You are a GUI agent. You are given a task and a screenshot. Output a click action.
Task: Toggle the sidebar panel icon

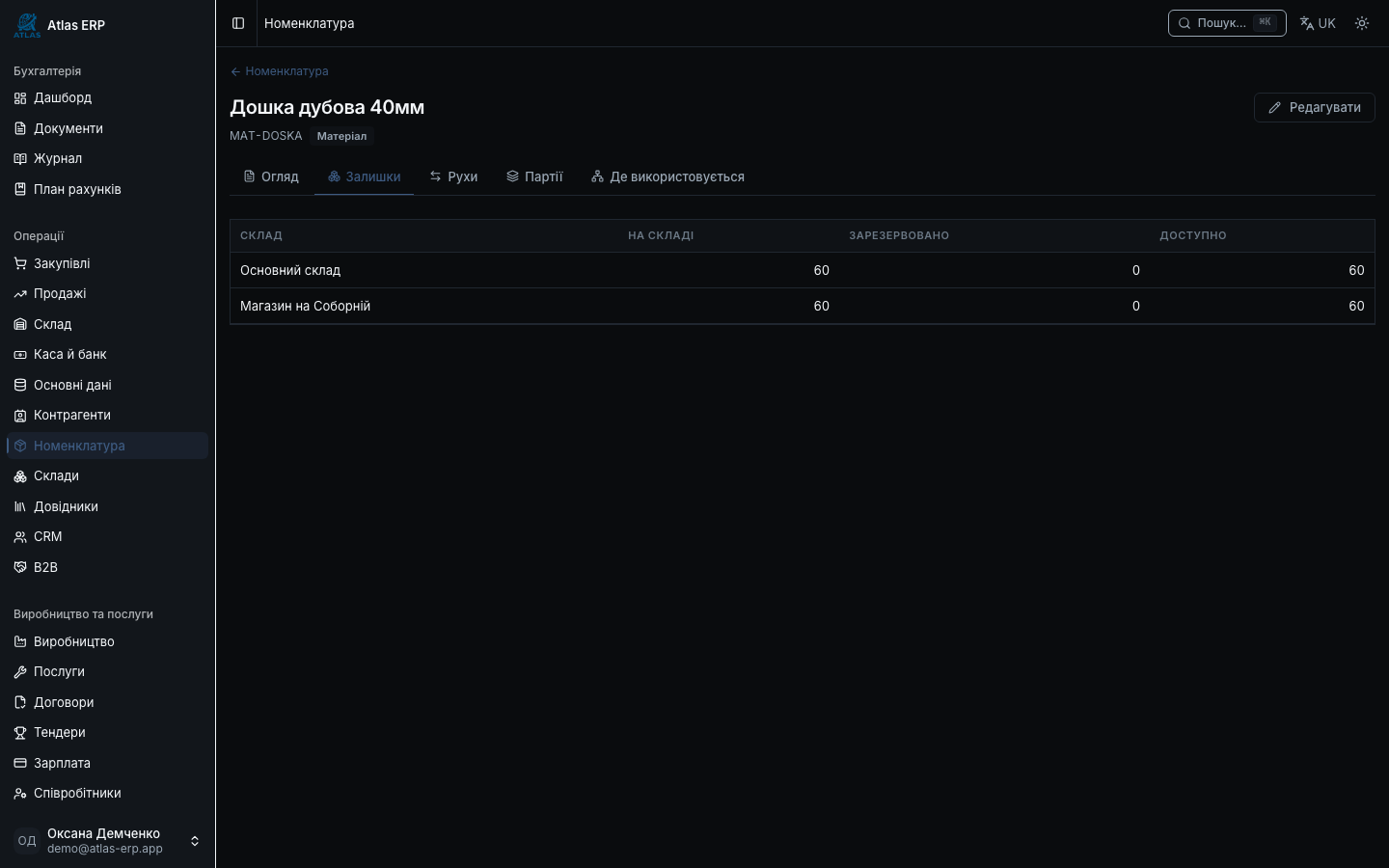[238, 23]
